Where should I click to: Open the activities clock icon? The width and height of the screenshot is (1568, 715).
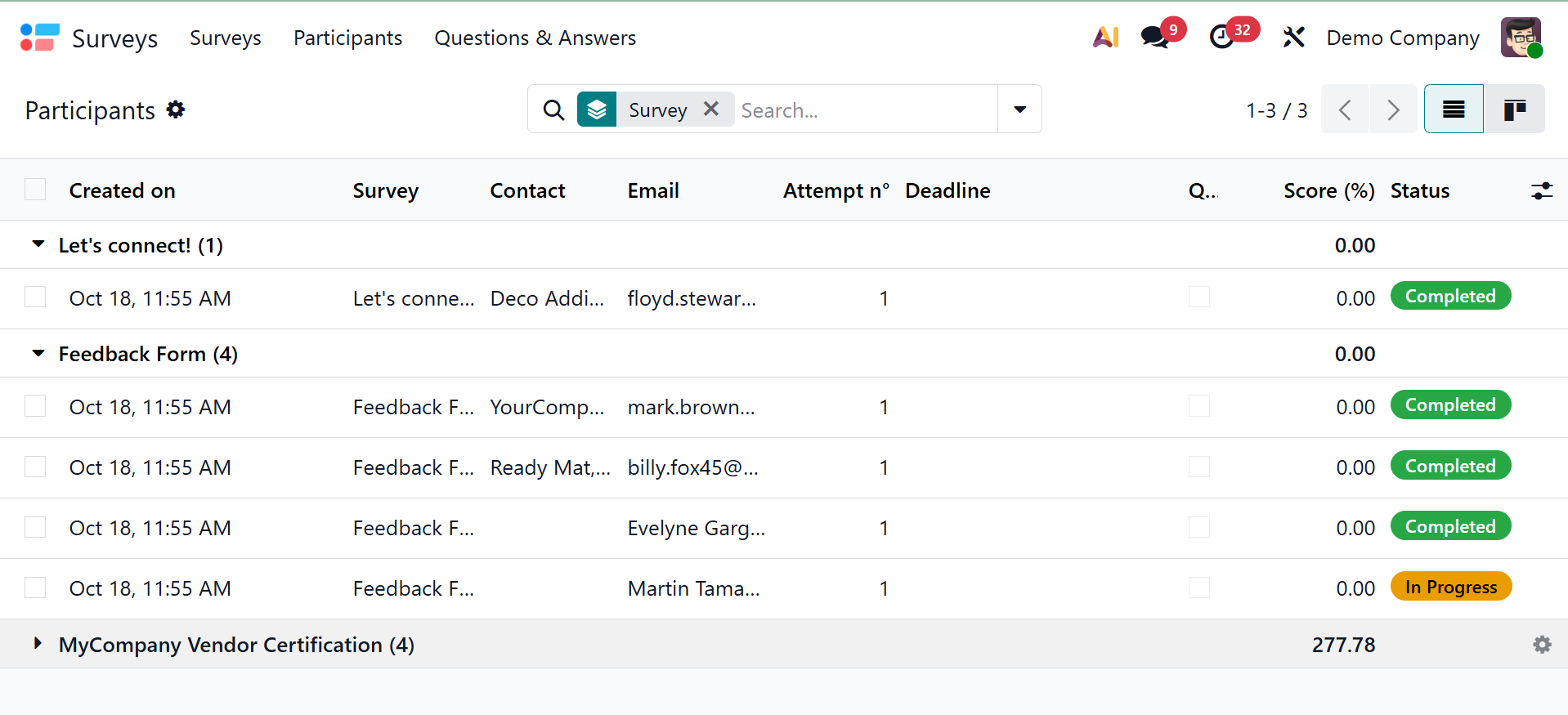point(1222,38)
